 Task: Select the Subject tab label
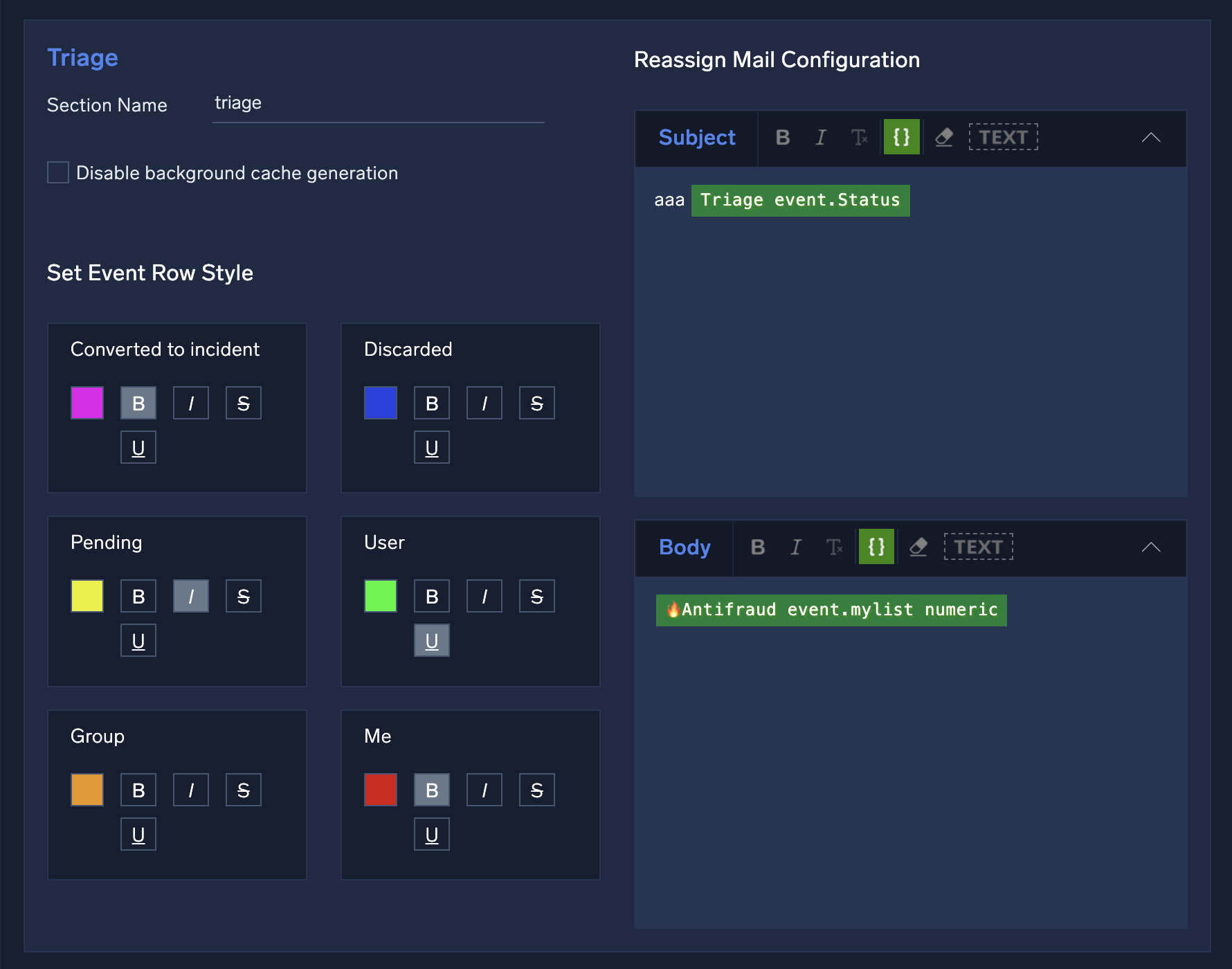coord(697,137)
